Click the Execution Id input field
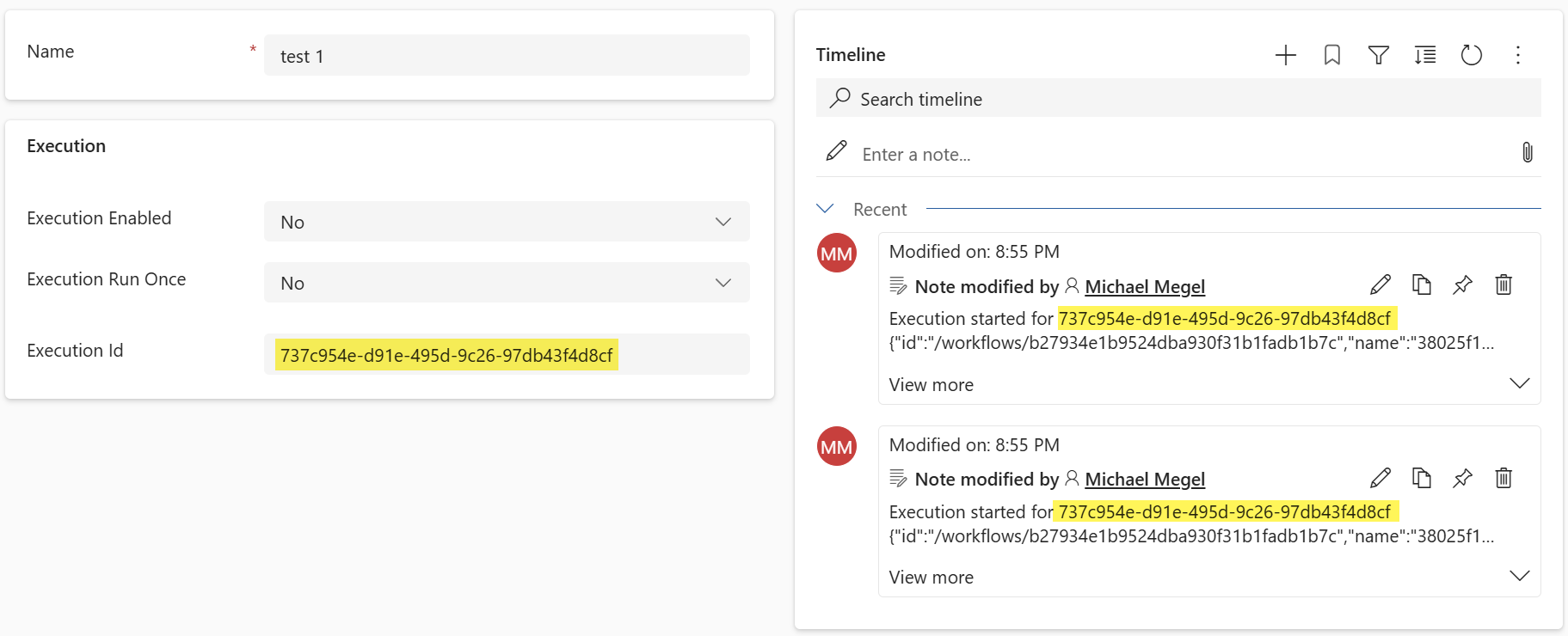This screenshot has width=1568, height=636. pos(507,354)
